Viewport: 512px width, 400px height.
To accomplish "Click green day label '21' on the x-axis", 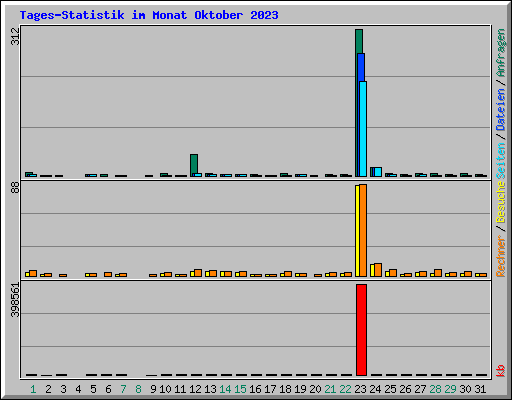I will pos(330,389).
